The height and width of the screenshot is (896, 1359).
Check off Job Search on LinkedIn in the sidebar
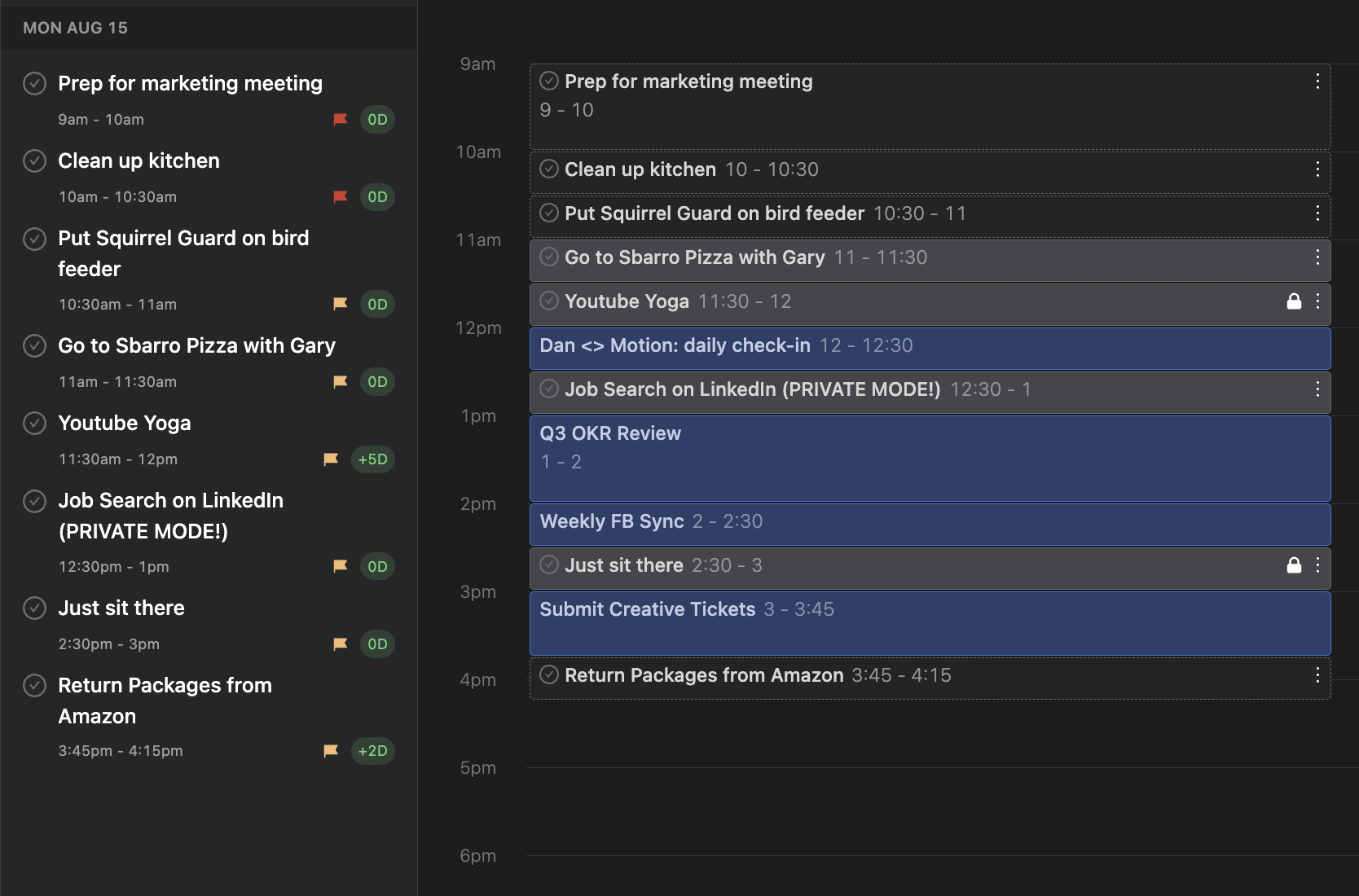(34, 501)
